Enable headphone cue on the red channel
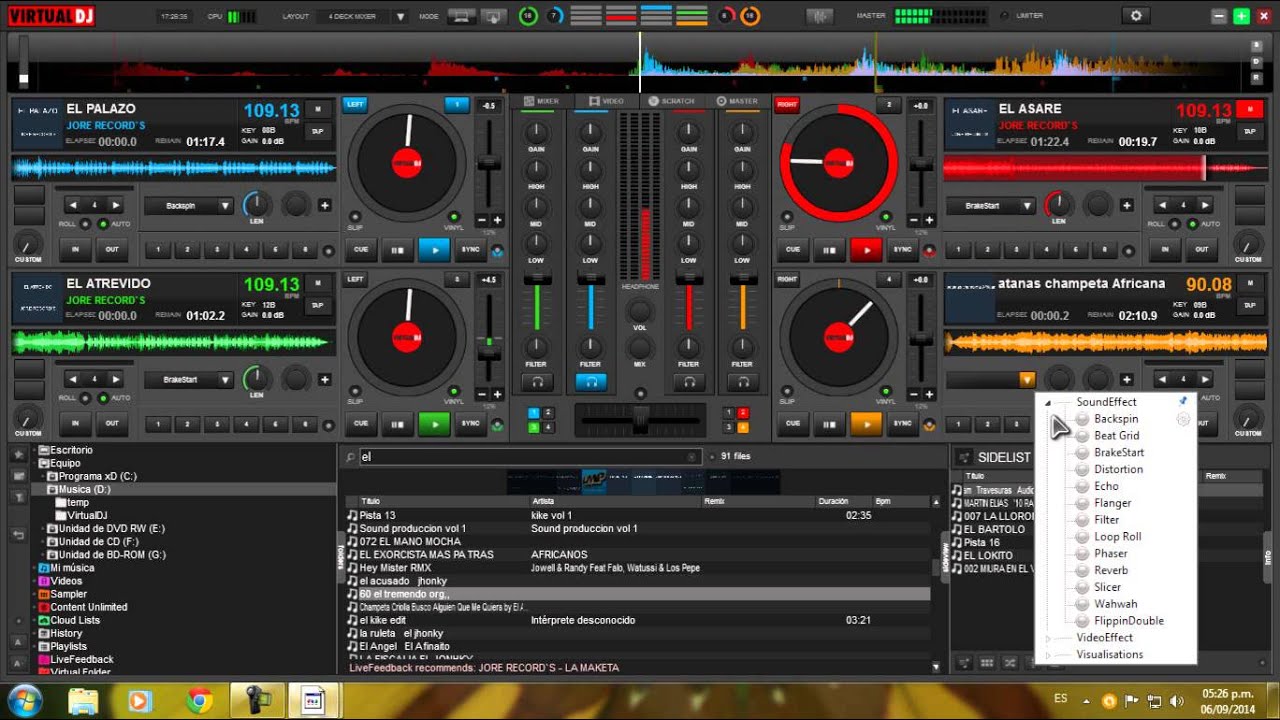The height and width of the screenshot is (720, 1280). (688, 381)
